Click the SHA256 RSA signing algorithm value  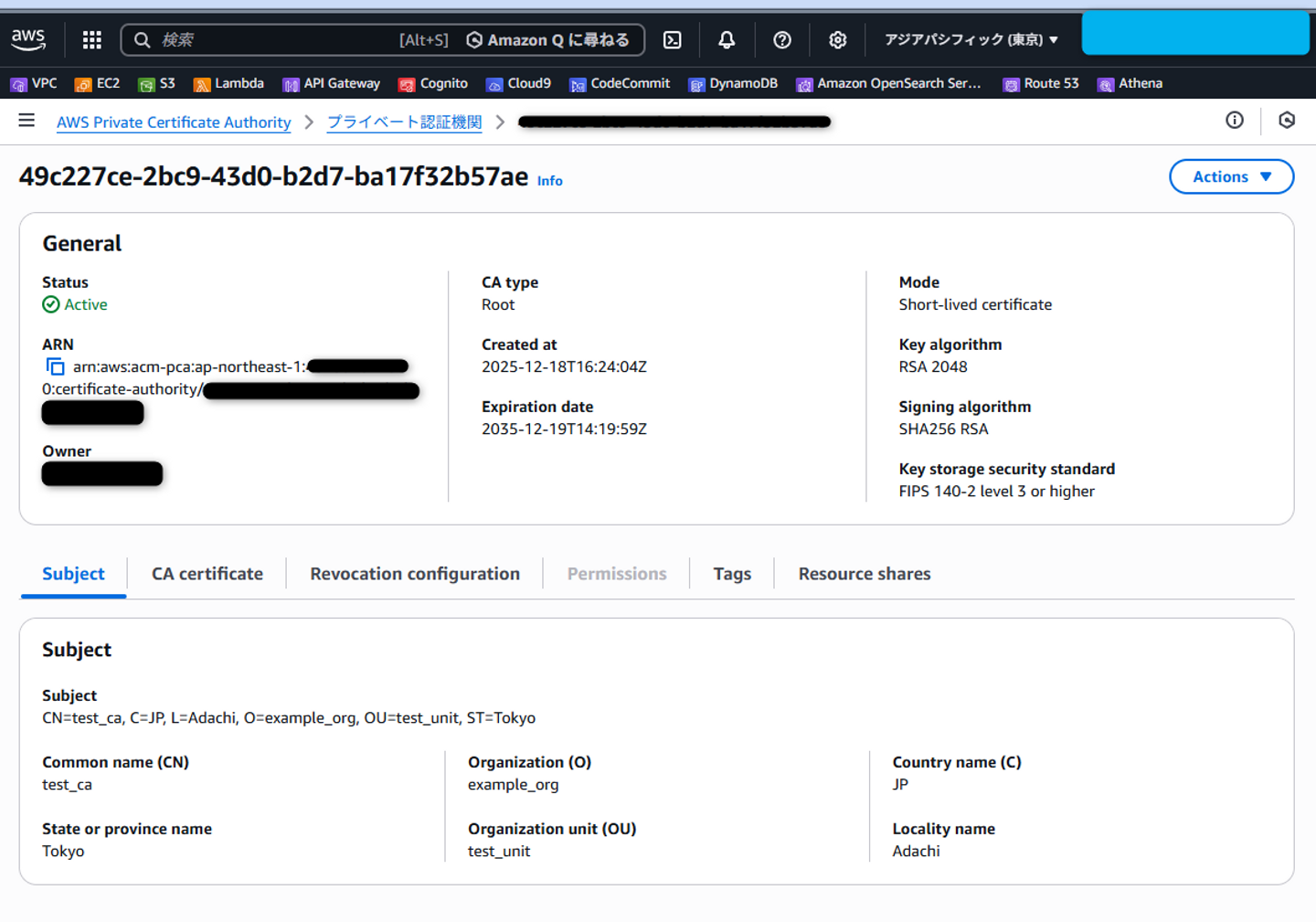[943, 429]
